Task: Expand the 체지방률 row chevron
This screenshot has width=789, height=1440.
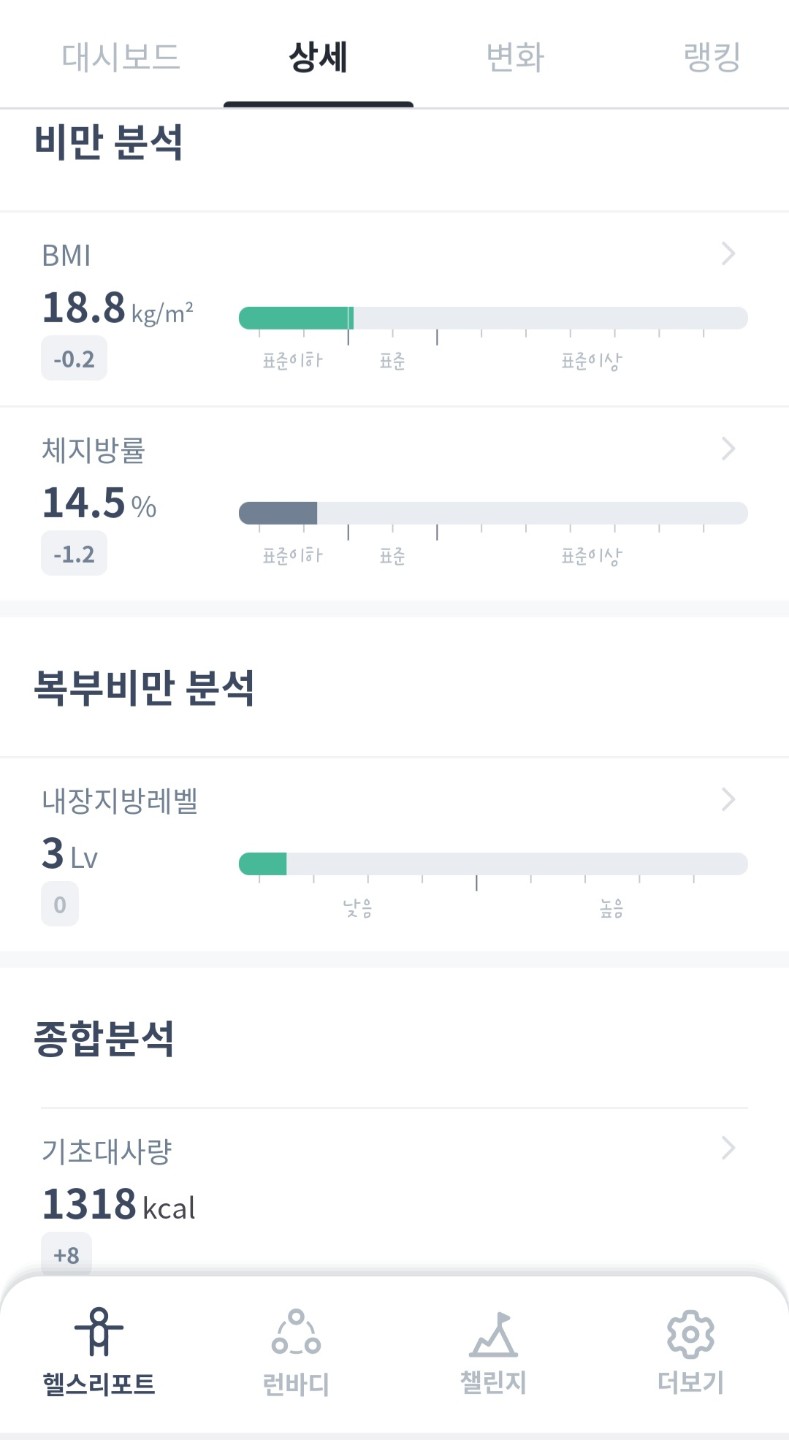Action: point(728,449)
